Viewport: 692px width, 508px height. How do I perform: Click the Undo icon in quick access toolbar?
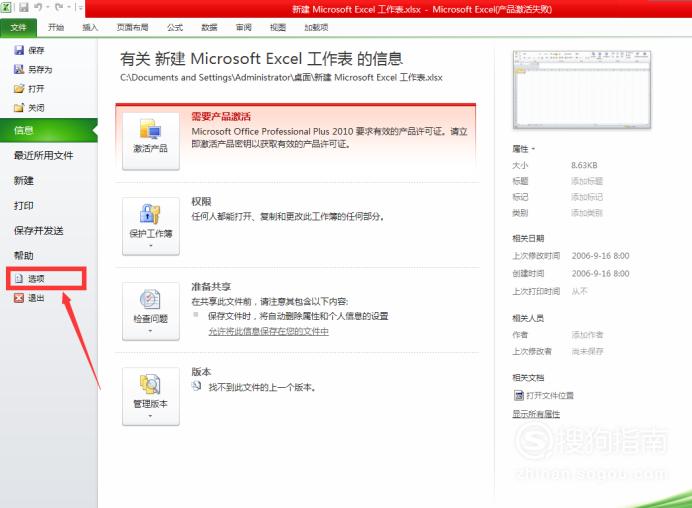coord(38,8)
